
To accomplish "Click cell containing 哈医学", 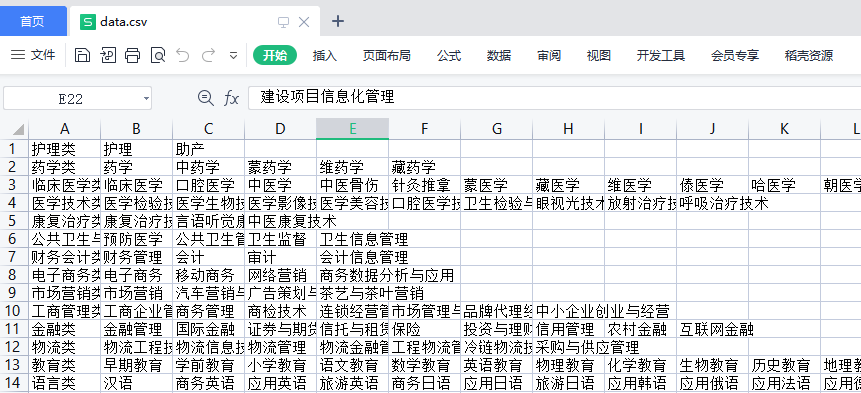I will pos(784,185).
